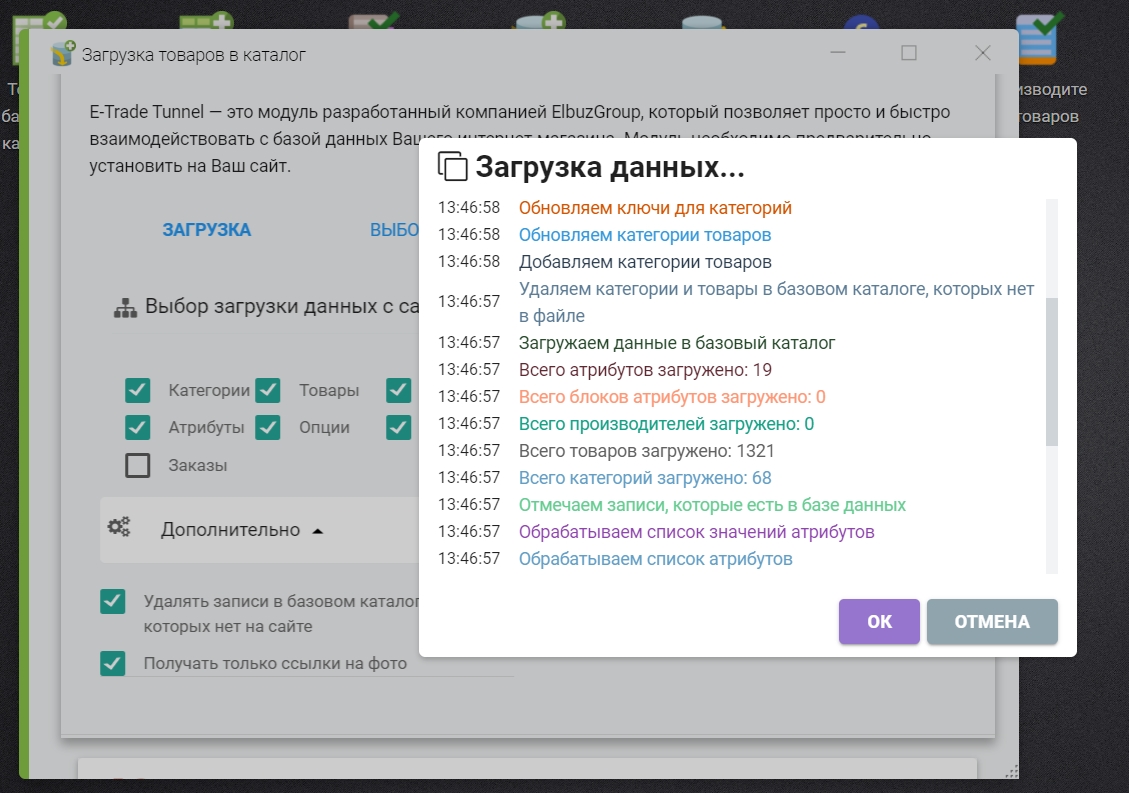Click the hierarchy icon near Выбор загрузки данных
The height and width of the screenshot is (793, 1129).
tap(125, 308)
